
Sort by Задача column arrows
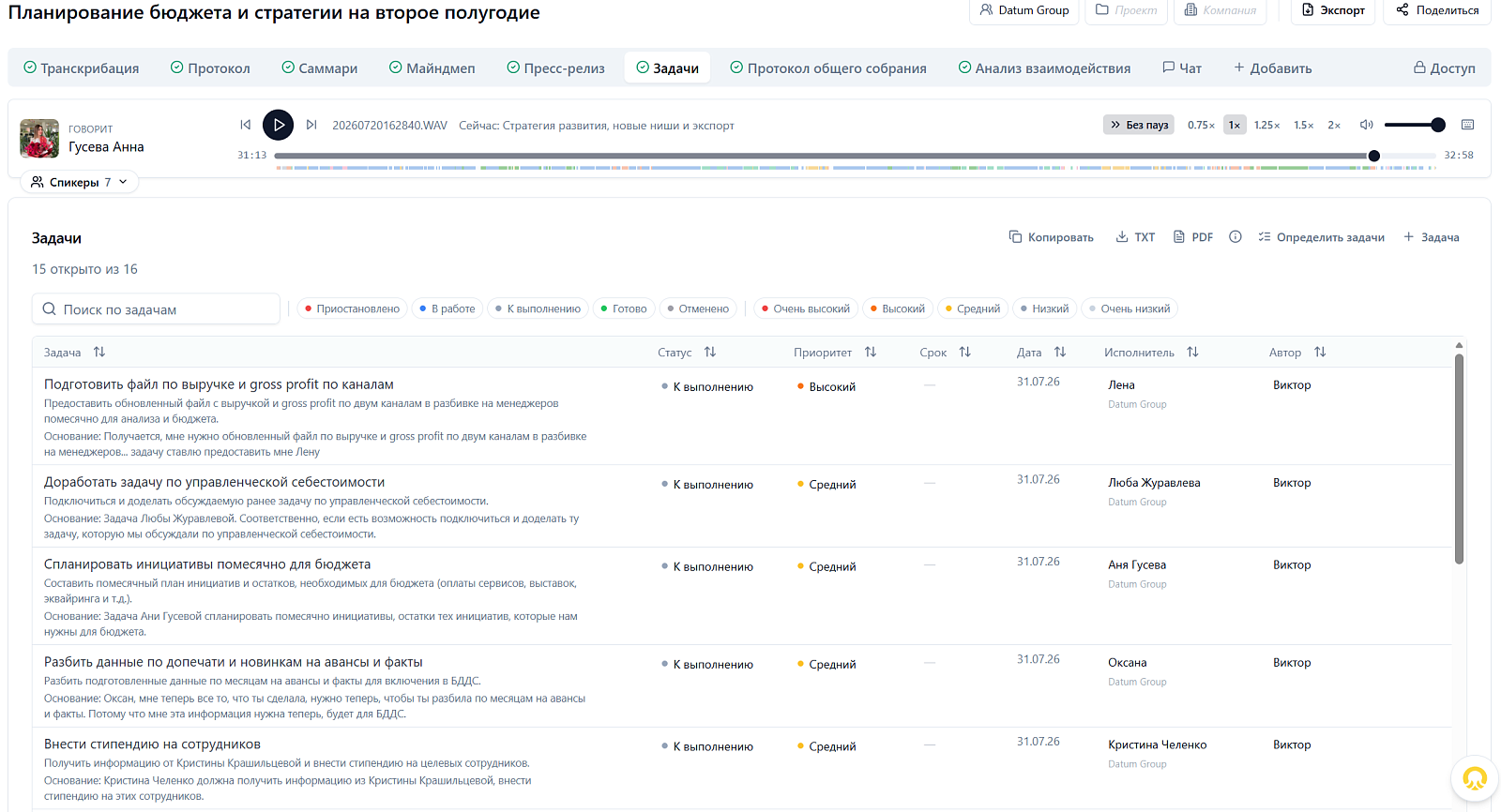(99, 352)
